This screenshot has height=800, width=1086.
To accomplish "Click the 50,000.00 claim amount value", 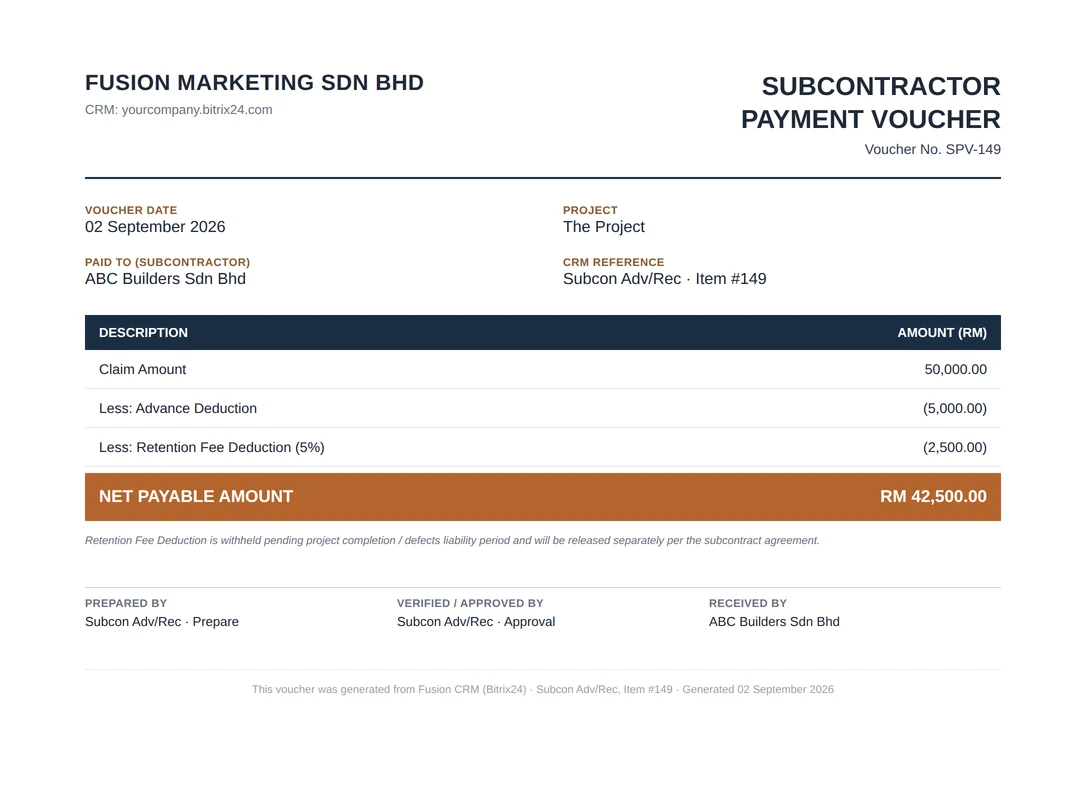I will (956, 369).
